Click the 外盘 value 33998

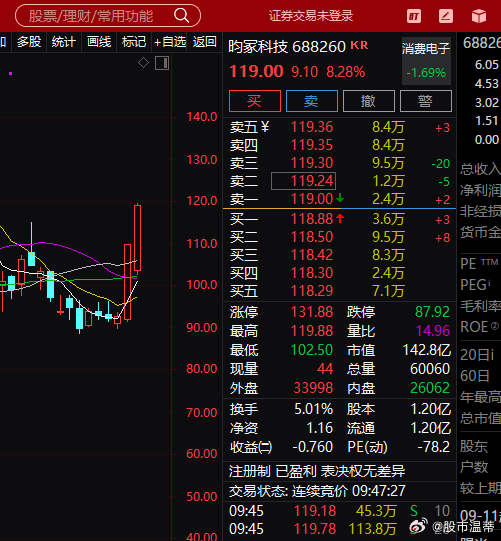coord(313,388)
